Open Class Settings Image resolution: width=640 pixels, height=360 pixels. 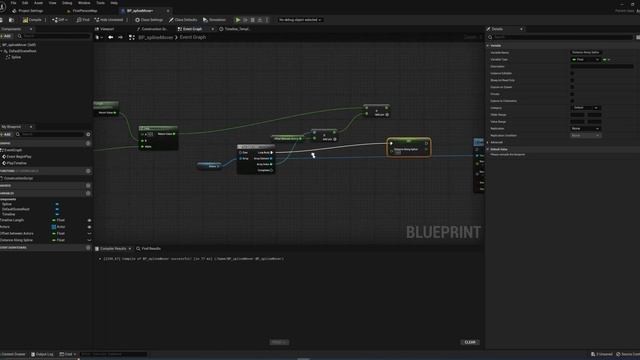tap(149, 20)
